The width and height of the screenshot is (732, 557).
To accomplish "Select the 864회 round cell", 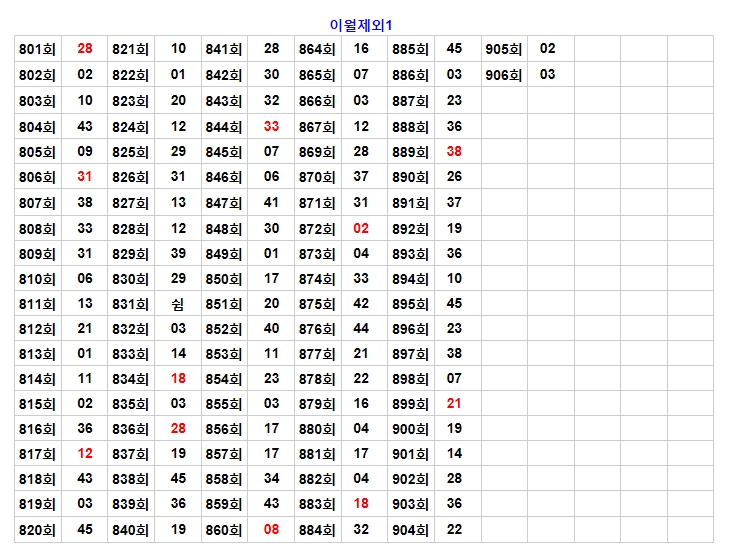I will tap(317, 49).
